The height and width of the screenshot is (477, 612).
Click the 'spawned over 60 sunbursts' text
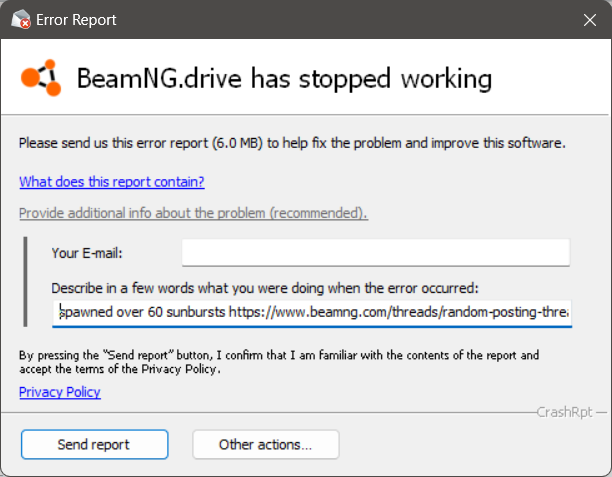point(142,312)
